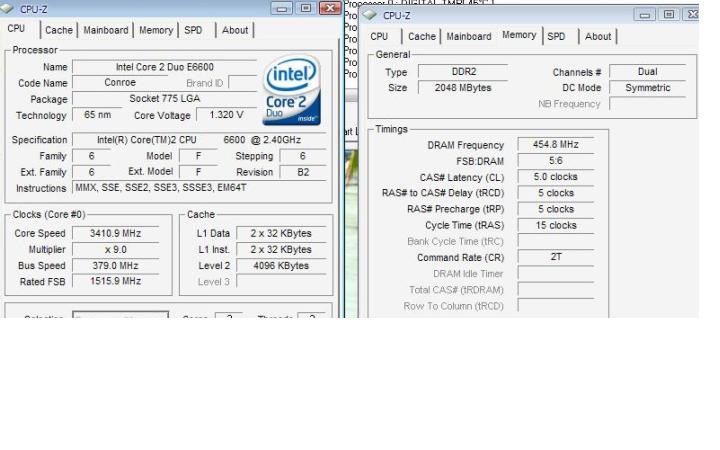Click the Level 2 cache value '4096 KBytes'
The image size is (720, 450).
click(281, 266)
